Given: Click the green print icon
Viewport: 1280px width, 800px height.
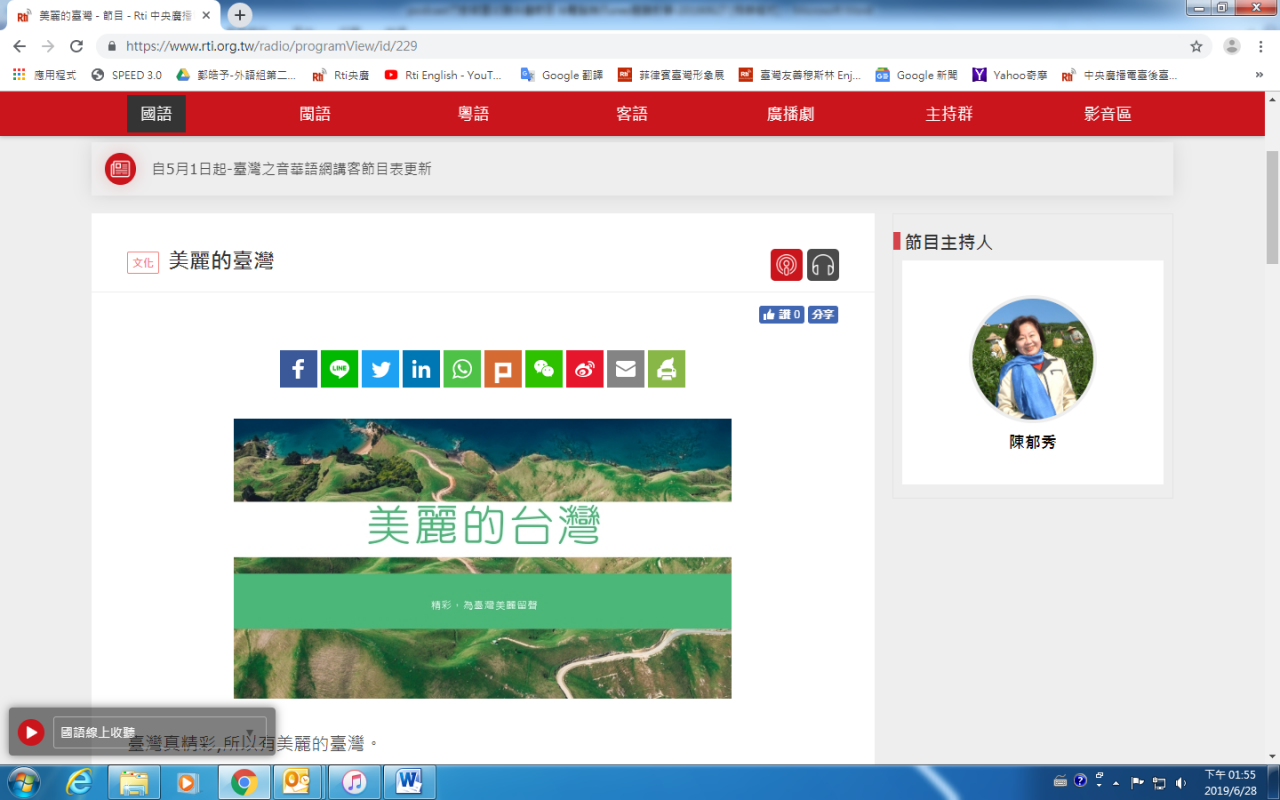Looking at the screenshot, I should [667, 369].
